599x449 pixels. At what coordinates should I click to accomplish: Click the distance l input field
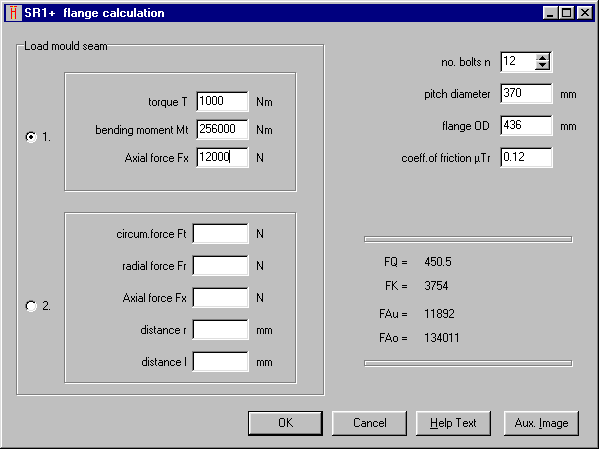point(220,361)
